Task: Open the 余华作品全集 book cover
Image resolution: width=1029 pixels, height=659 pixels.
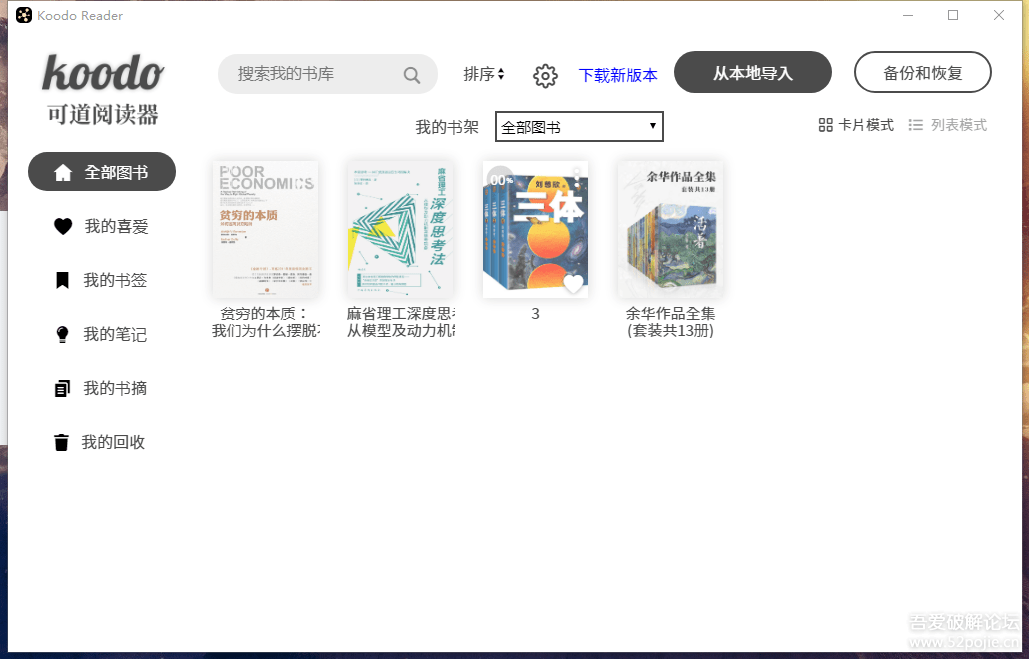Action: click(670, 229)
